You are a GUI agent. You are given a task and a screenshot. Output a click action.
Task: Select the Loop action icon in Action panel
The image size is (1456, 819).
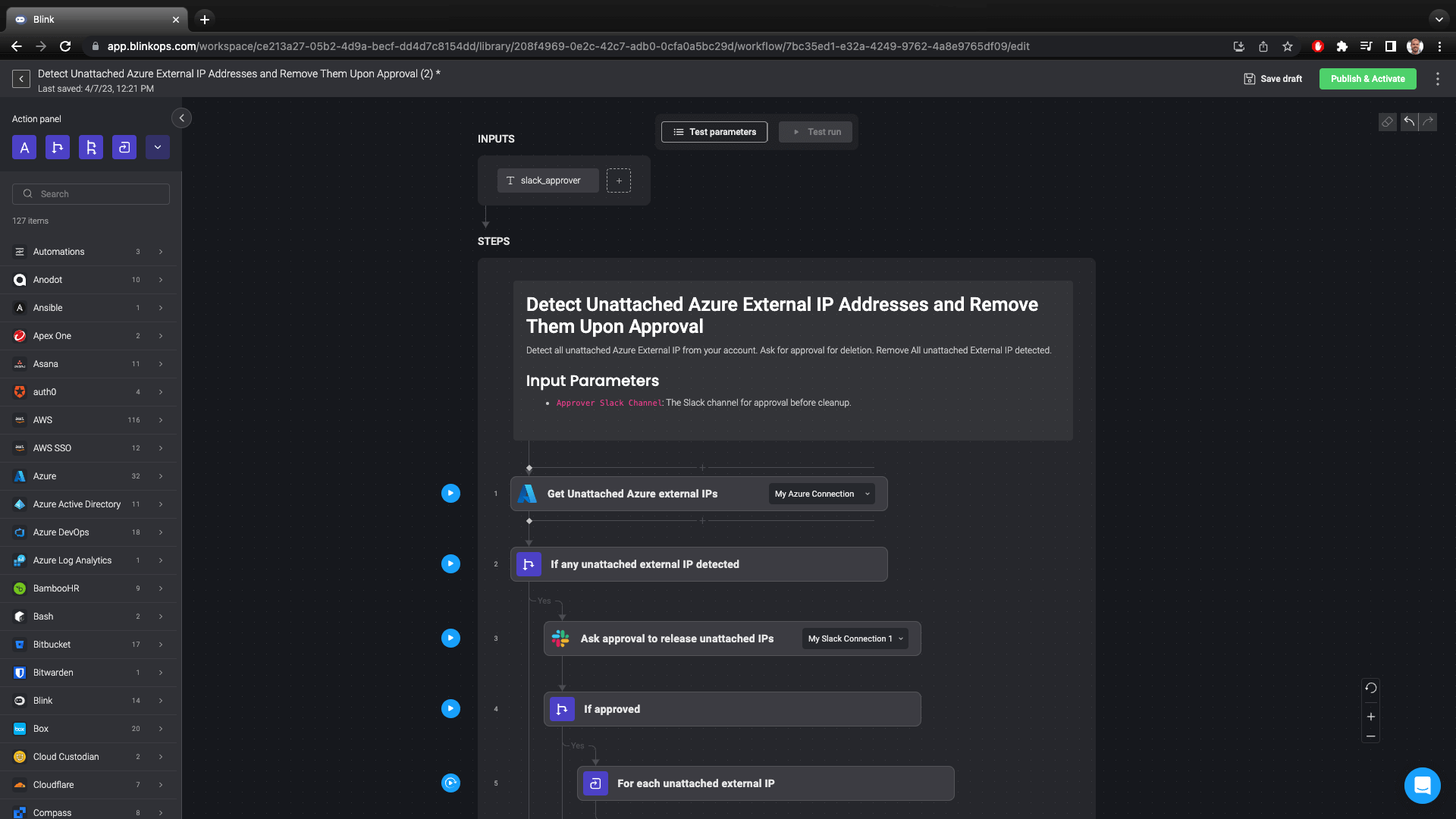coord(124,147)
